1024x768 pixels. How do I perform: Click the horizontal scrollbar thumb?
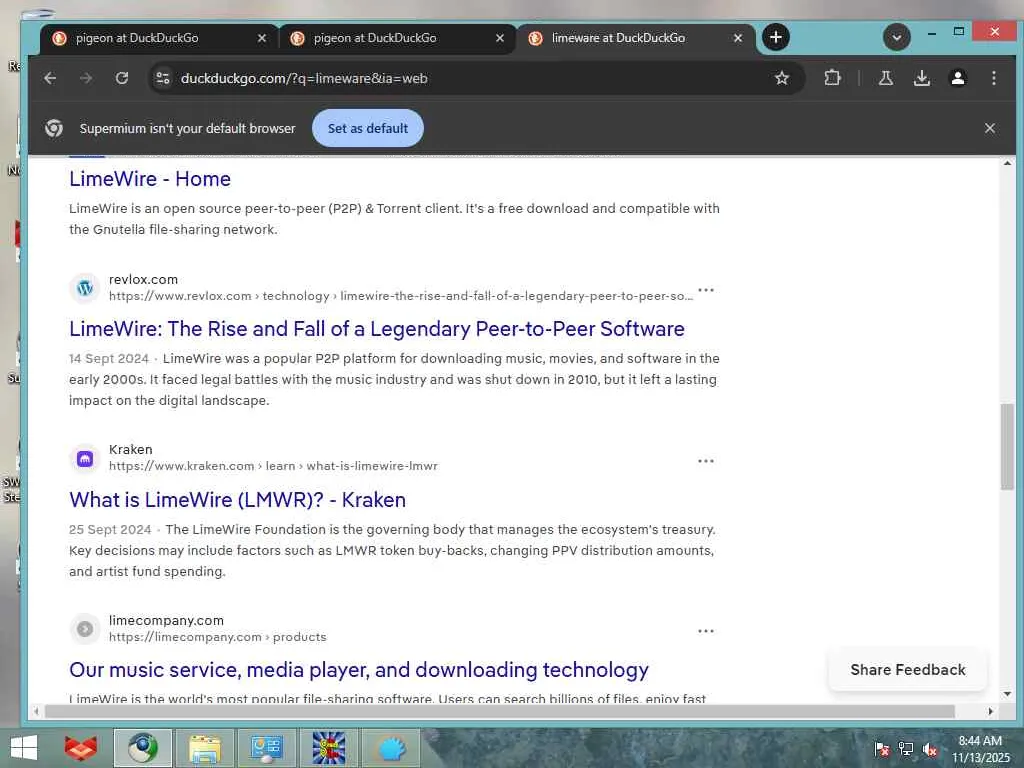click(x=500, y=711)
